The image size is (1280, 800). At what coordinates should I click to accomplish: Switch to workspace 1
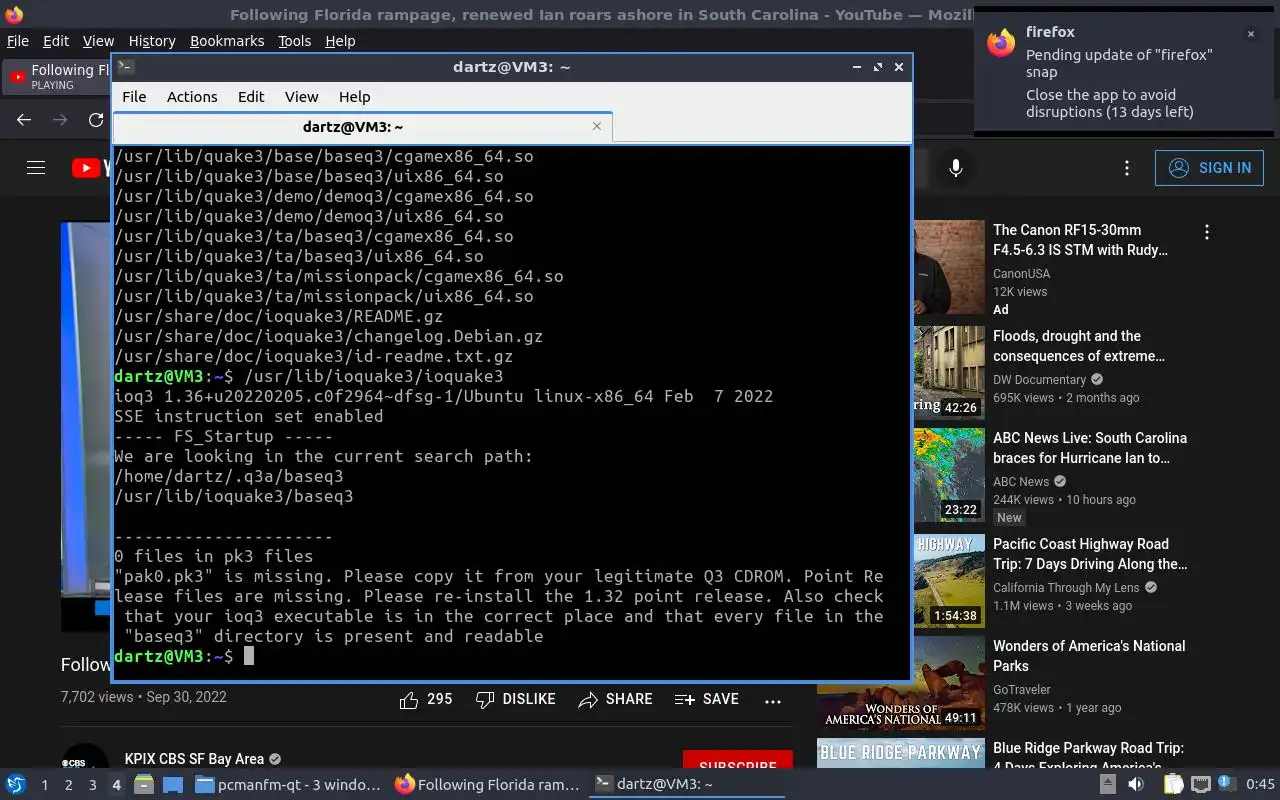pos(44,785)
